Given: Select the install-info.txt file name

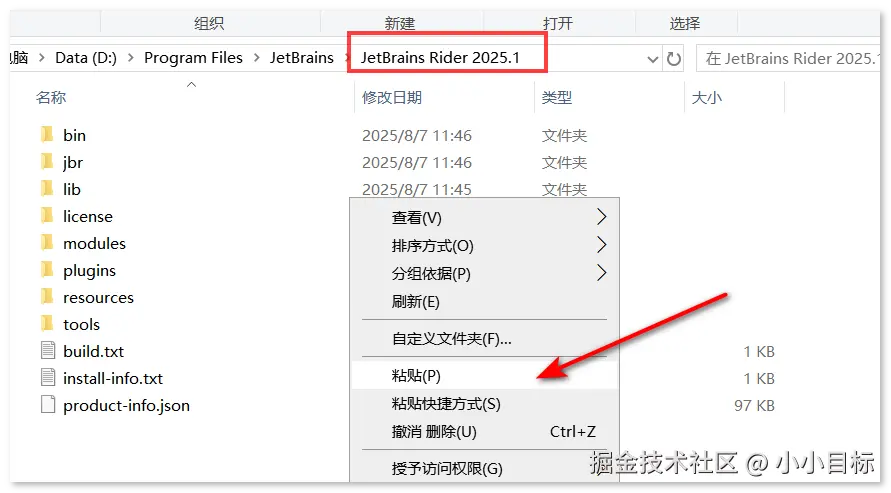Looking at the screenshot, I should click(x=113, y=378).
